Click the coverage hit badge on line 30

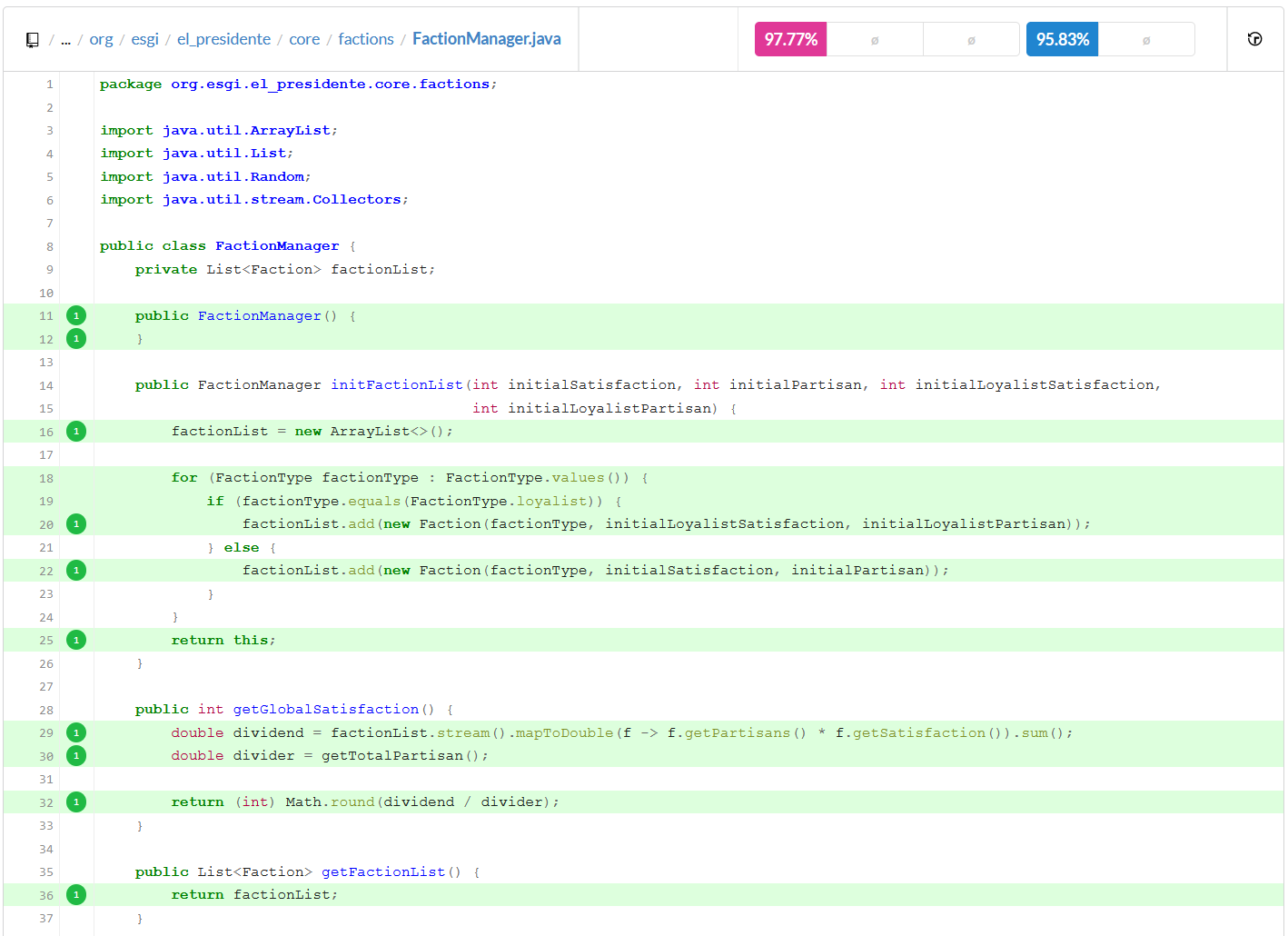76,756
